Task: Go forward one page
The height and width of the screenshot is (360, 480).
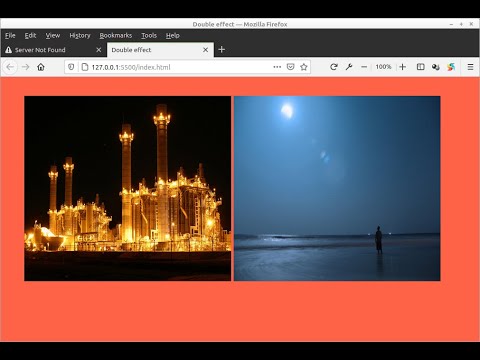Action: (26, 67)
